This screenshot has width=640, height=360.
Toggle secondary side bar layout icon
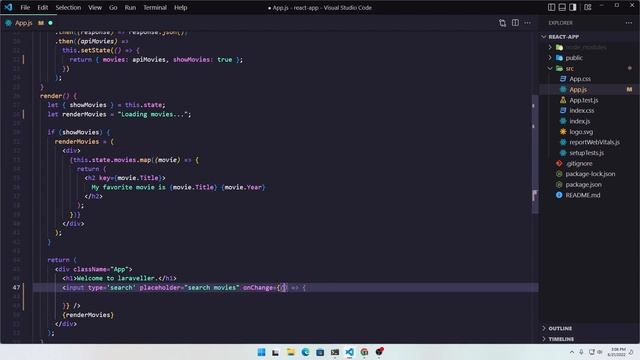pyautogui.click(x=573, y=7)
